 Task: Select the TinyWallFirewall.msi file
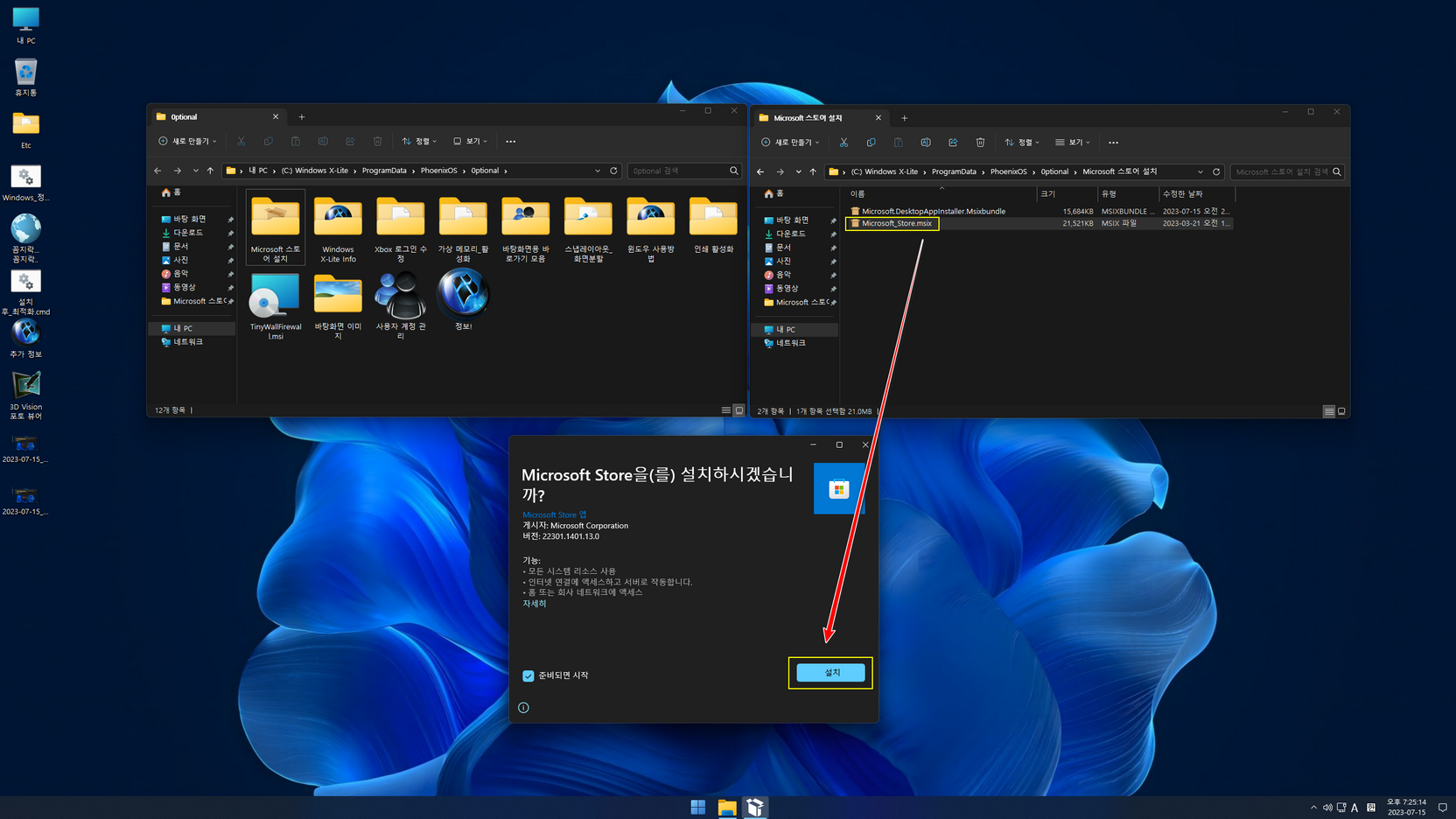(x=276, y=304)
